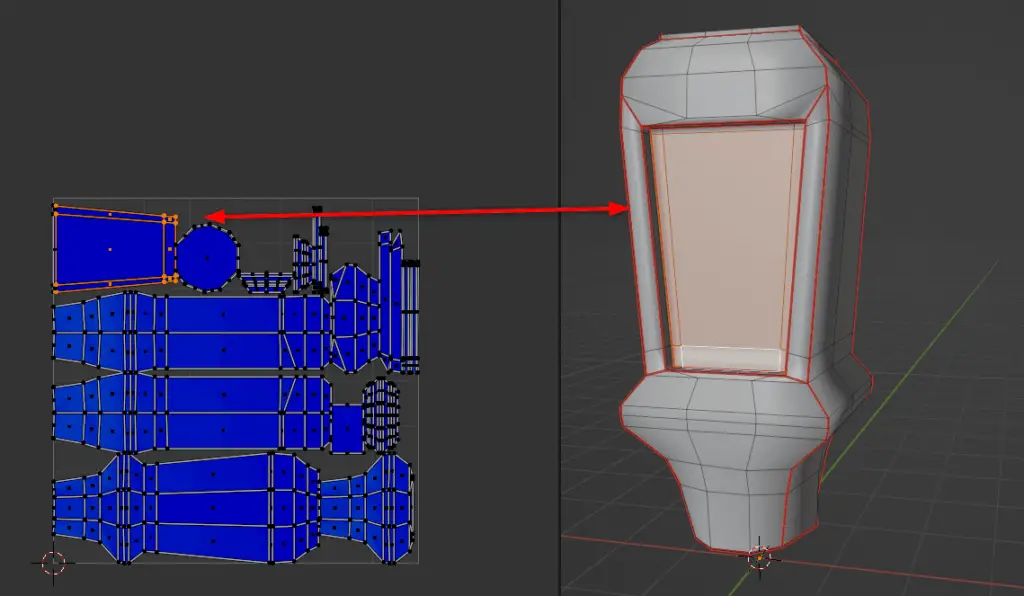Image resolution: width=1024 pixels, height=596 pixels.
Task: Select the small square UV island
Action: [347, 428]
